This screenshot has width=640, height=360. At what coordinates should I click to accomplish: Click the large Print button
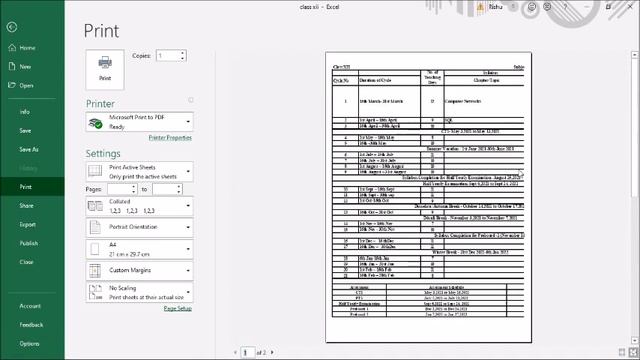tap(105, 69)
